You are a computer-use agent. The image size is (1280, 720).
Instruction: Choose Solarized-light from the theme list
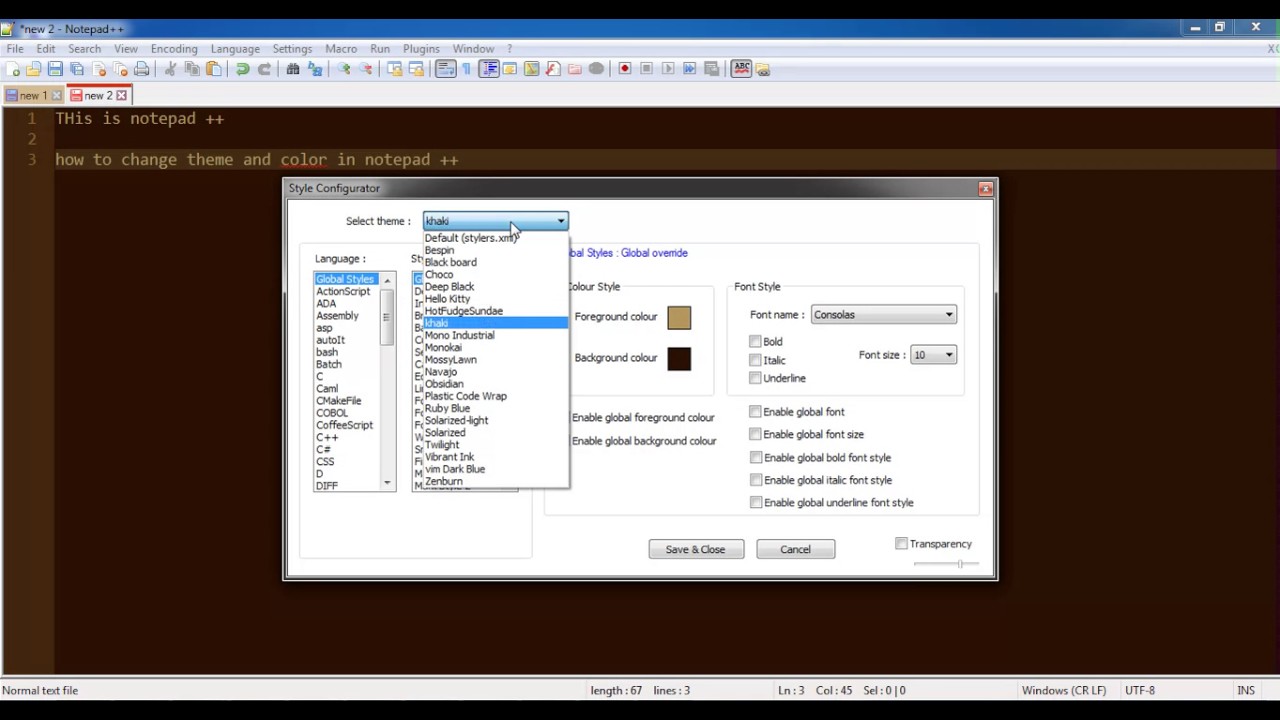click(495, 420)
